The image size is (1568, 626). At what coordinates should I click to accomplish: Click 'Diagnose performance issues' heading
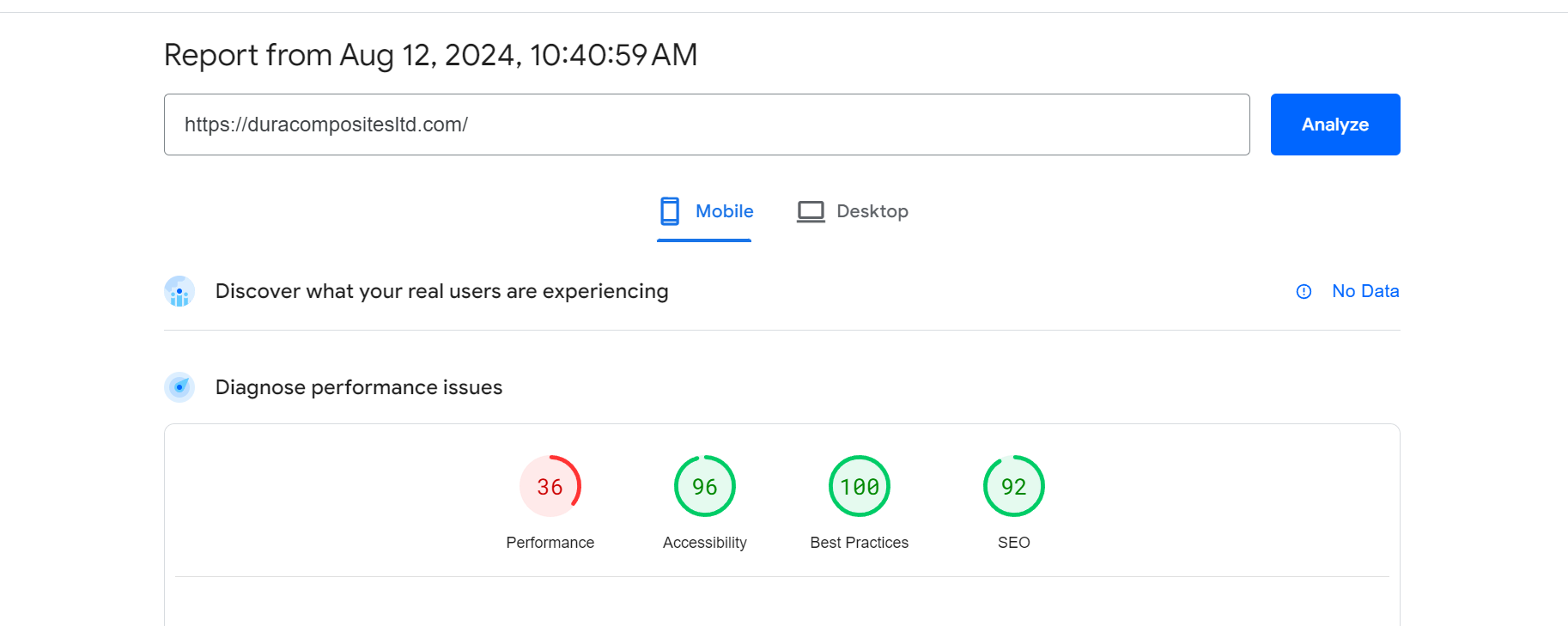coord(359,387)
